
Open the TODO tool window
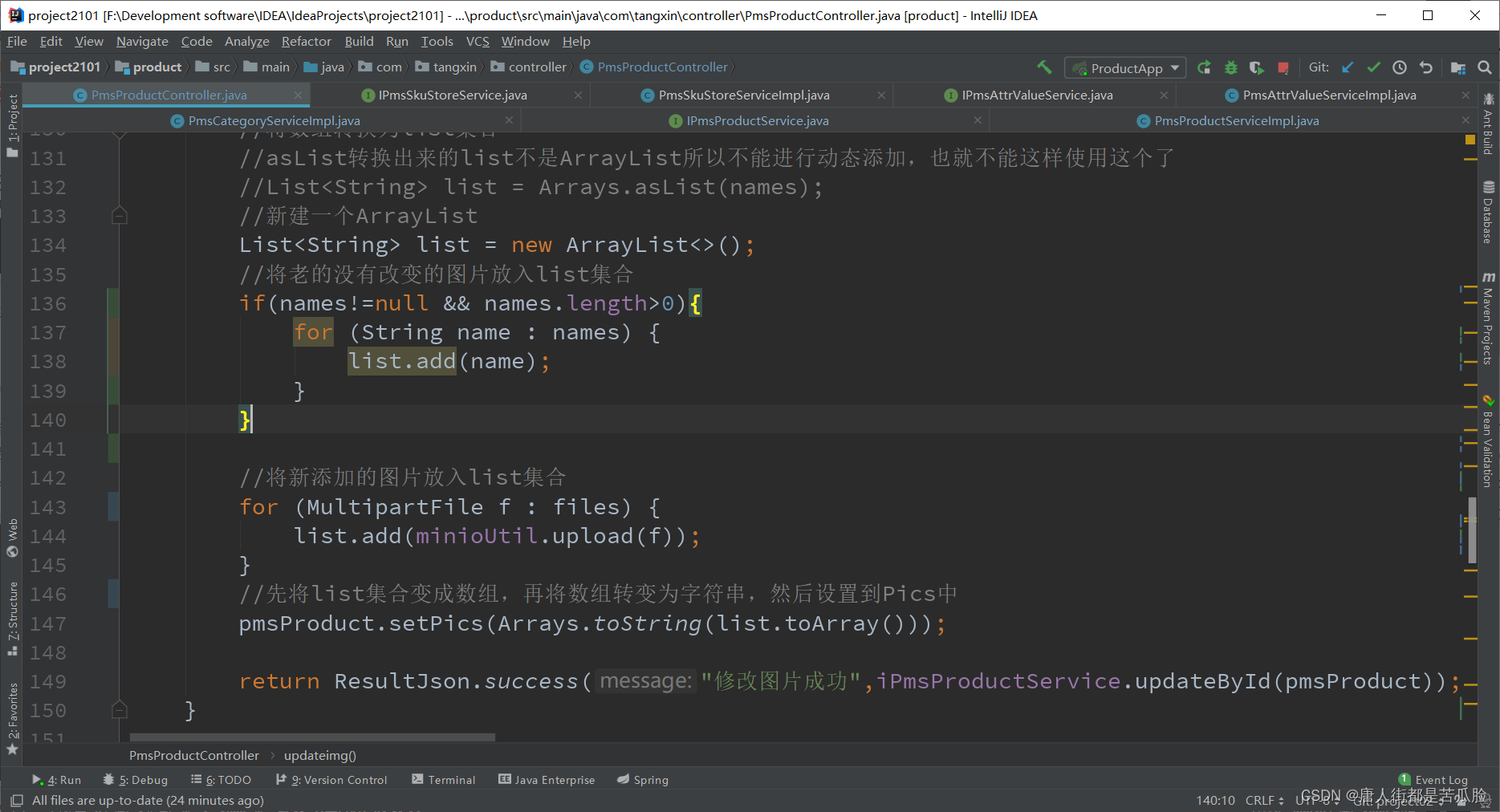tap(221, 780)
